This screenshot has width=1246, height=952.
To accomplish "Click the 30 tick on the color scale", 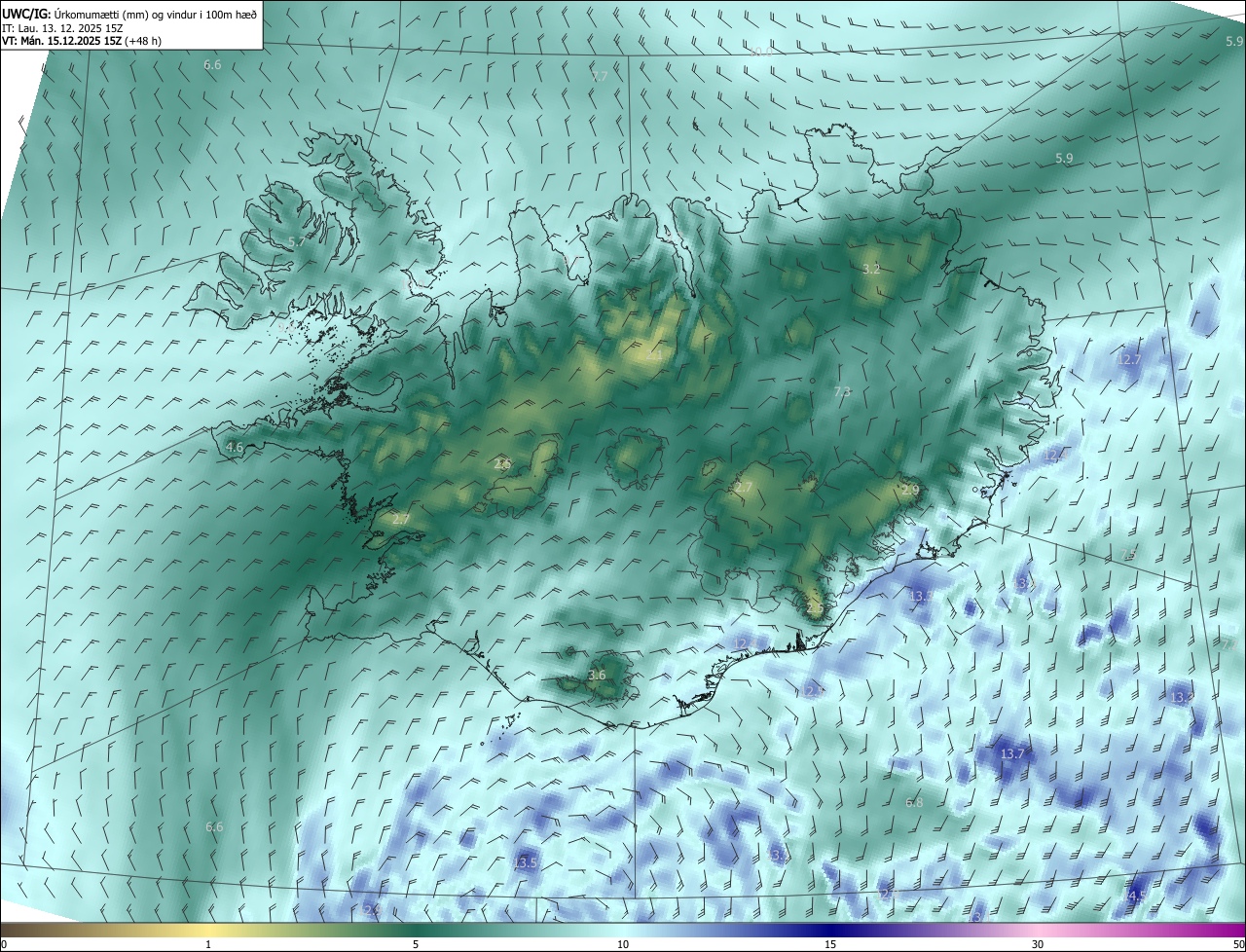I will 1038,944.
